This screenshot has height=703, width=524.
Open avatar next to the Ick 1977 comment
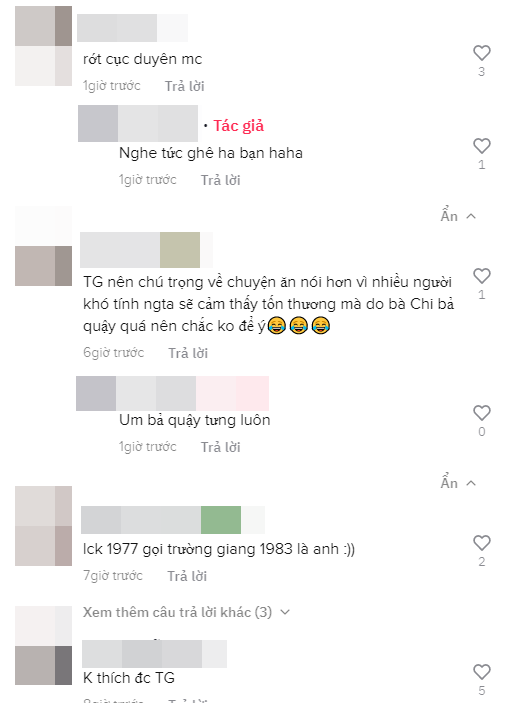point(43,526)
